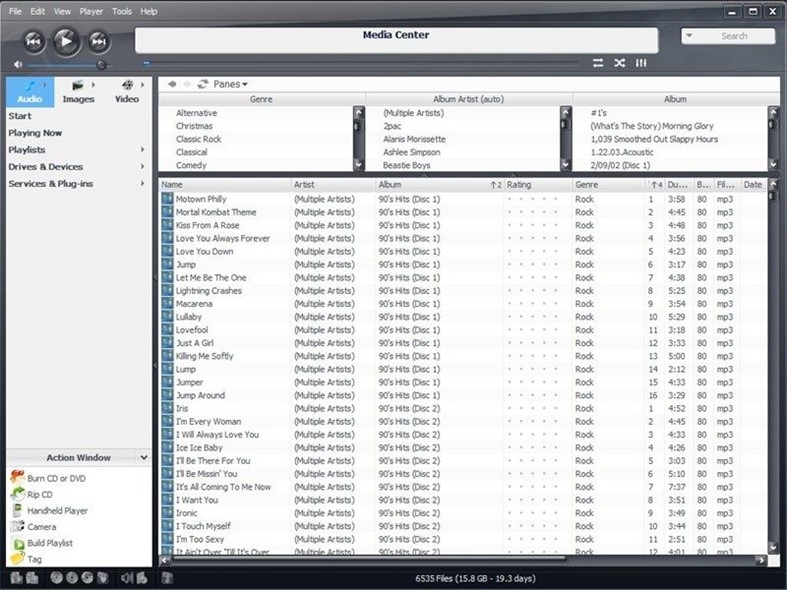Screen dimensions: 787x590
Task: Mute sound using the volume speaker icon
Action: coord(18,64)
